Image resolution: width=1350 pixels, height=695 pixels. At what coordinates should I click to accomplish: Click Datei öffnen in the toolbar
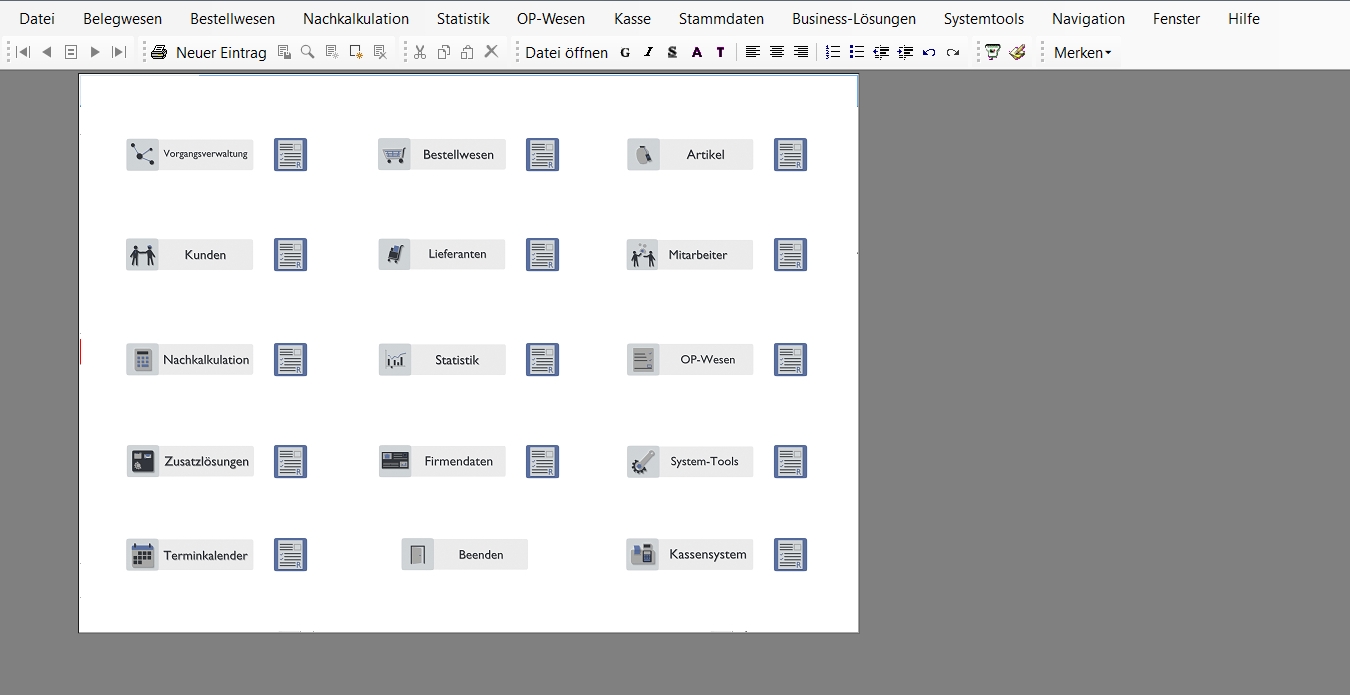(567, 52)
